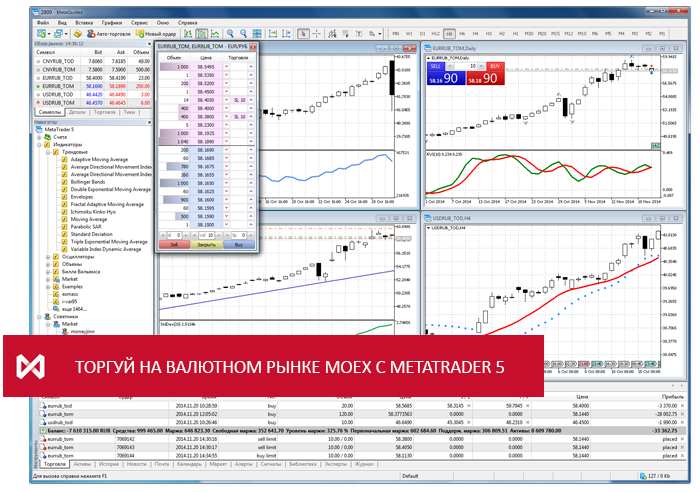Switch to bar chart icon

[x=188, y=33]
